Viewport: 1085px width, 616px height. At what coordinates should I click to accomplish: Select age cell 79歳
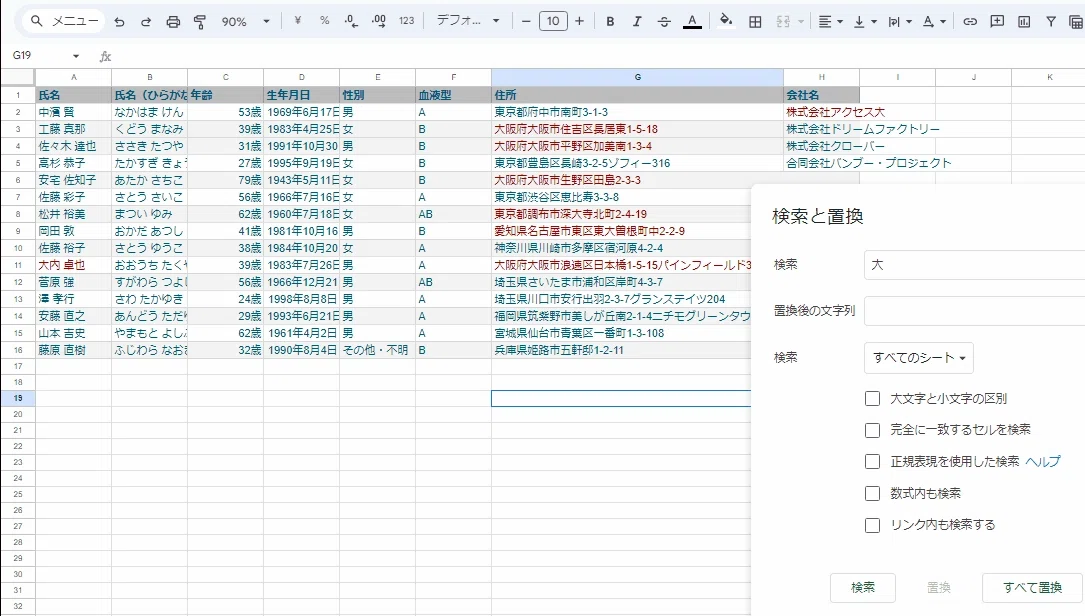click(x=225, y=180)
